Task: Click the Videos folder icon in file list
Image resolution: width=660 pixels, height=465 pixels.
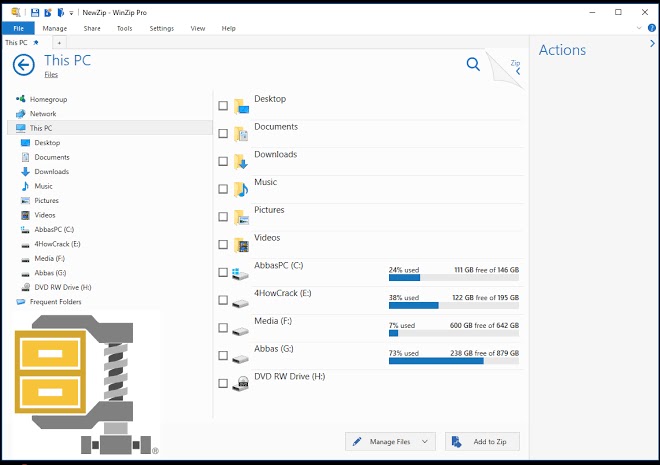Action: click(x=241, y=245)
